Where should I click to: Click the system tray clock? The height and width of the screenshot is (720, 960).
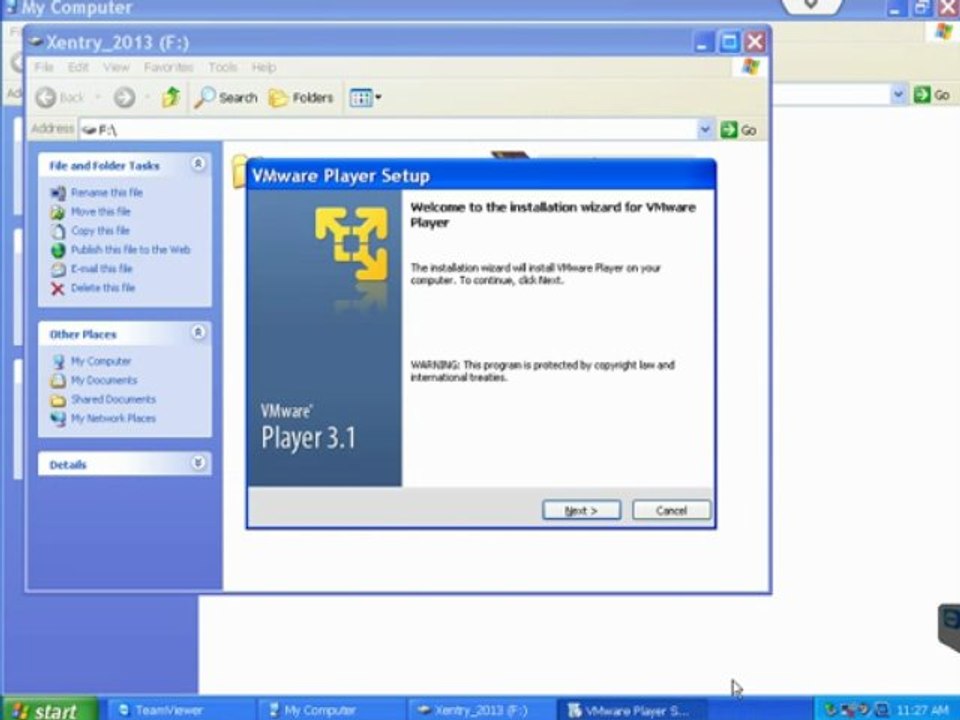[x=922, y=710]
